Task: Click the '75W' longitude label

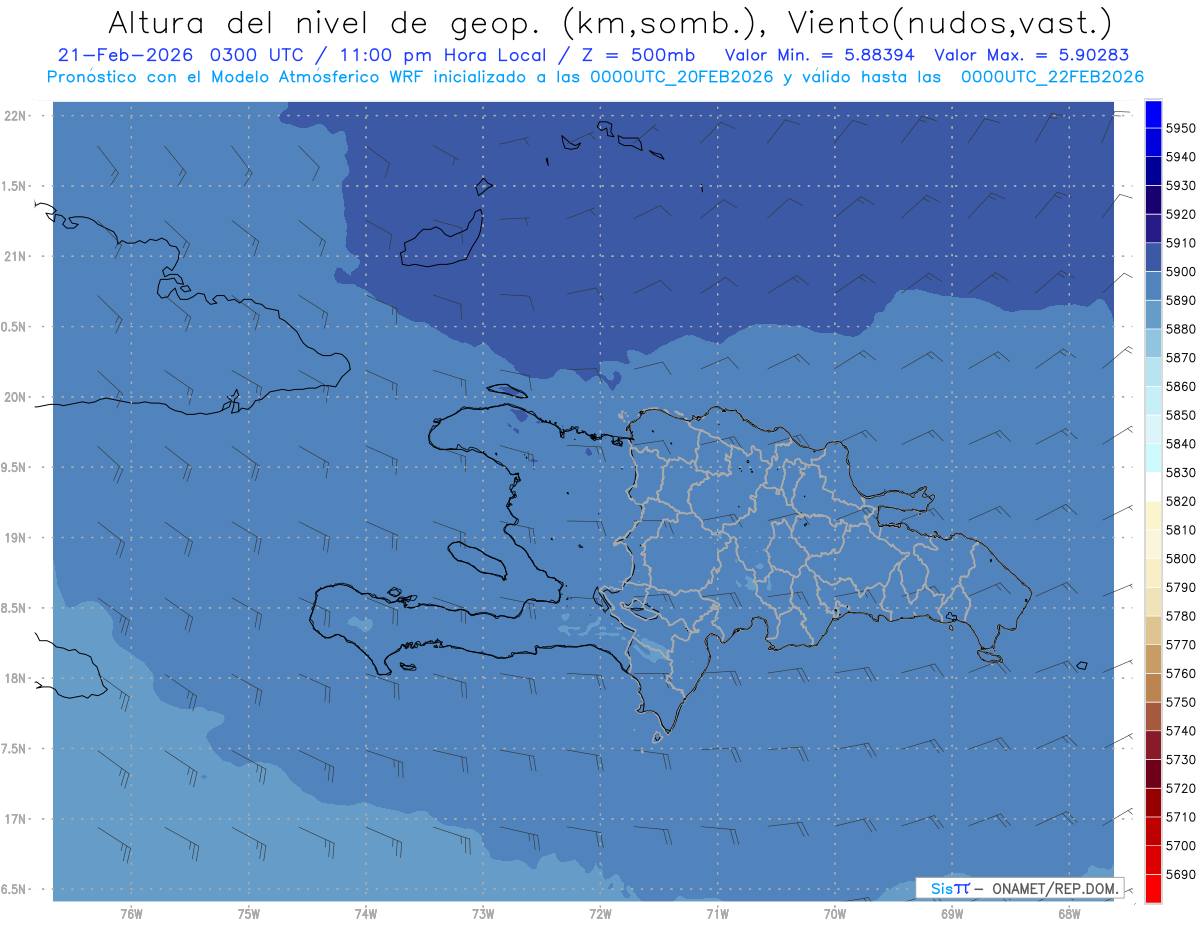Action: [x=248, y=914]
